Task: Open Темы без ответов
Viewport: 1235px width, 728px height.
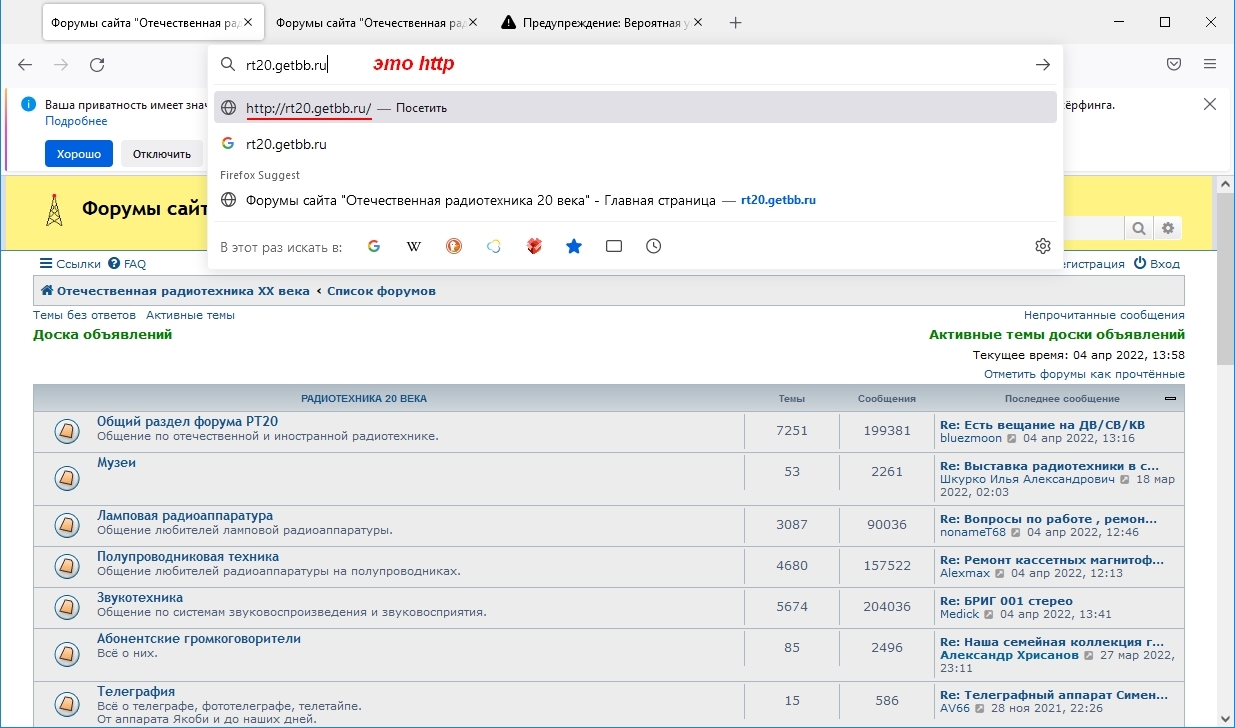Action: pos(84,315)
